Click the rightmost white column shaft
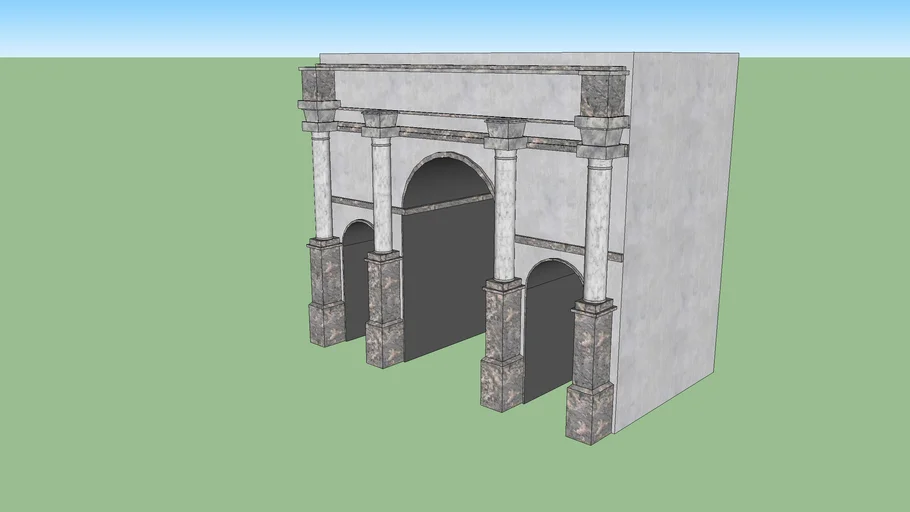This screenshot has width=910, height=512. 597,230
